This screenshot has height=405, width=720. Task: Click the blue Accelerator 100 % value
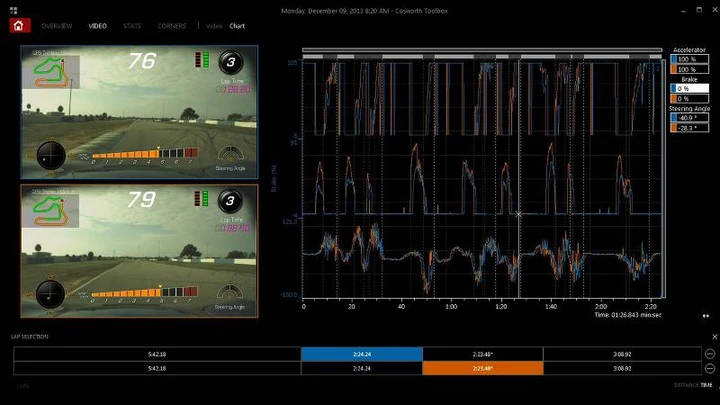[689, 59]
